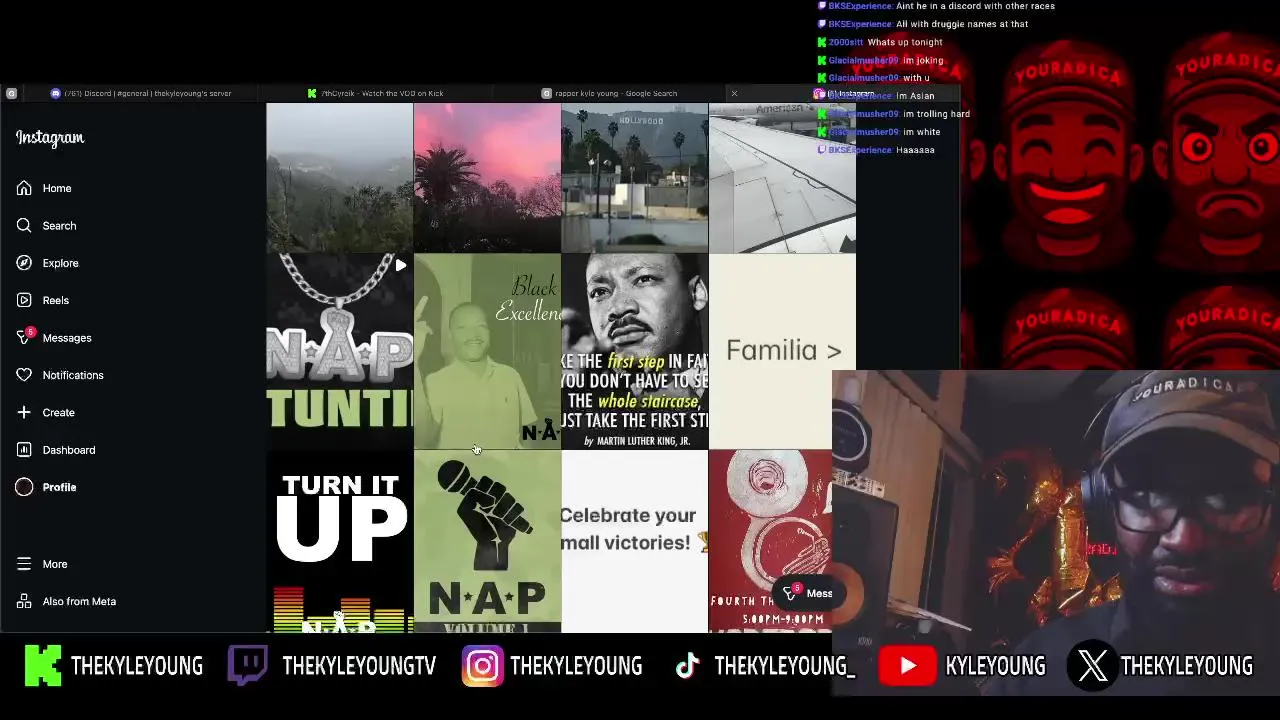Switch to rapper kyle young Google Search tab
This screenshot has height=720, width=1280.
coord(616,93)
